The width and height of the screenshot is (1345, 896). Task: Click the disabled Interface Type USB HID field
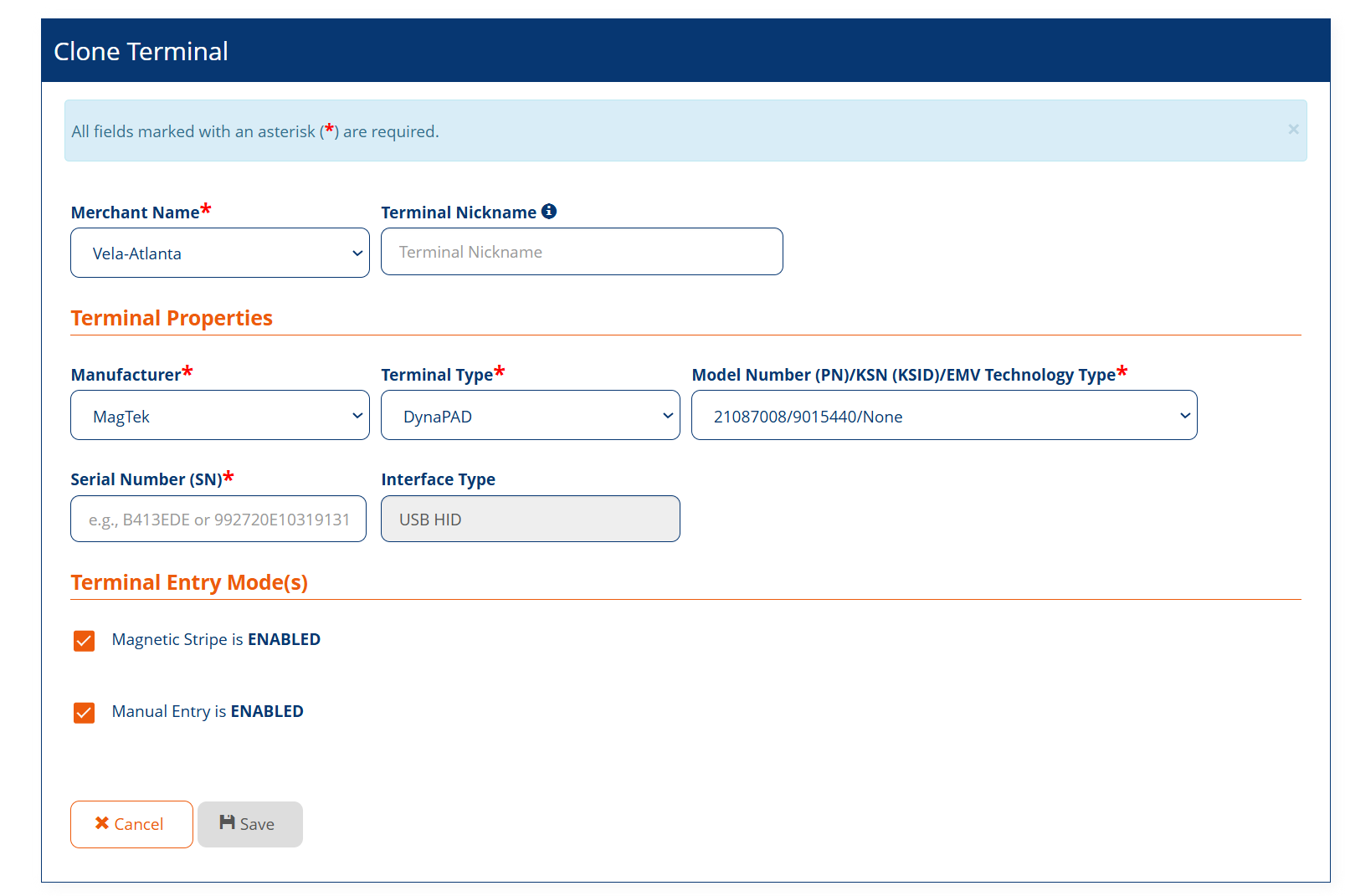pos(530,520)
